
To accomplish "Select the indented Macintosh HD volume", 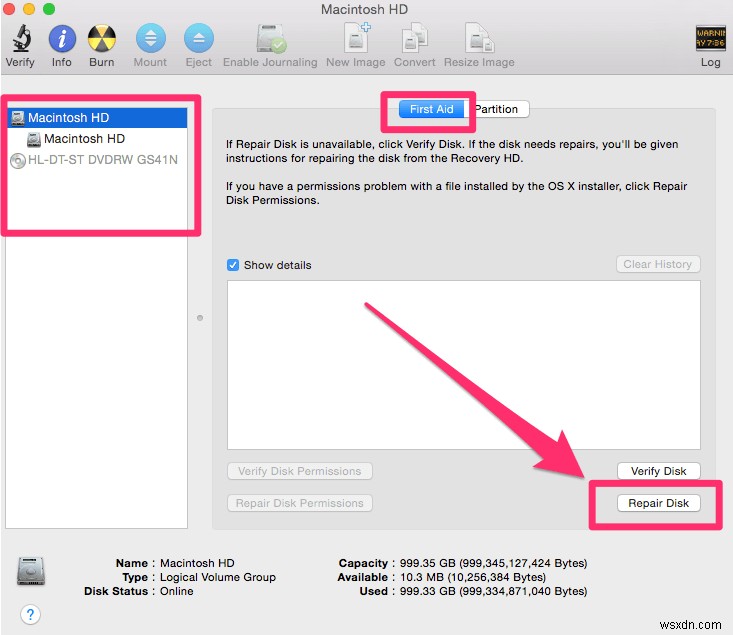I will pyautogui.click(x=97, y=139).
